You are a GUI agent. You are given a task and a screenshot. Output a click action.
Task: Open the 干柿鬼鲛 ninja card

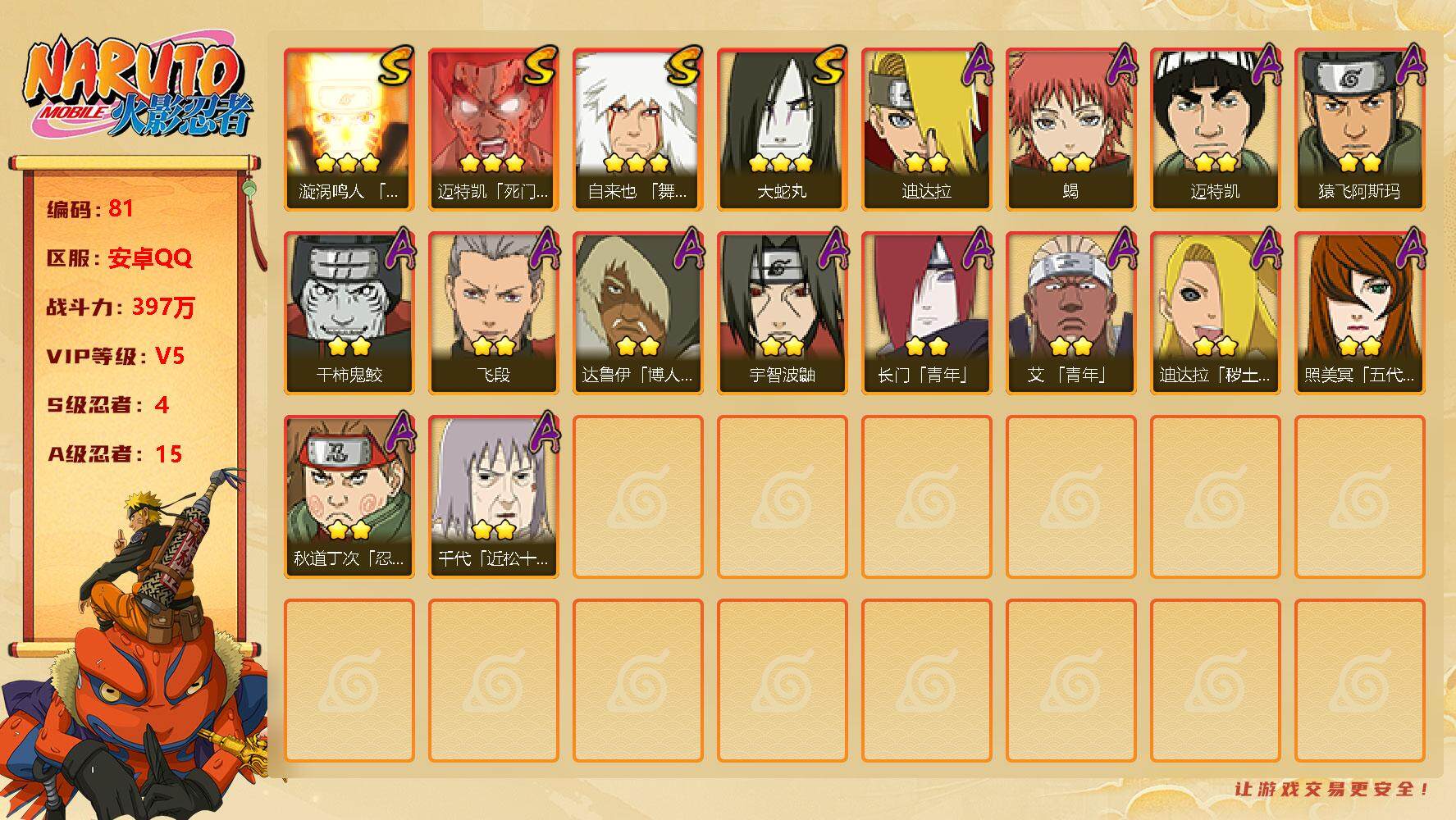349,313
